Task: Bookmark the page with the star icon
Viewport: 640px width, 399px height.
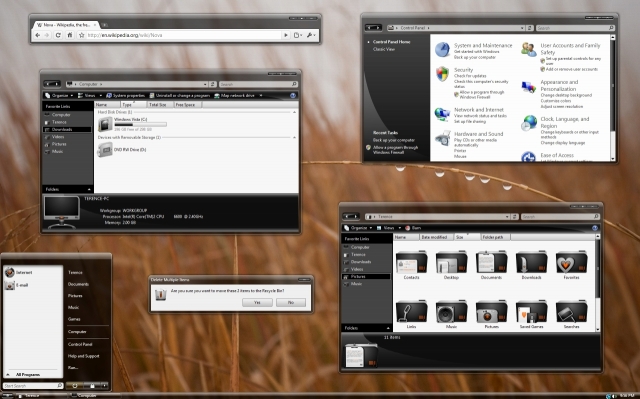Action: (x=82, y=35)
